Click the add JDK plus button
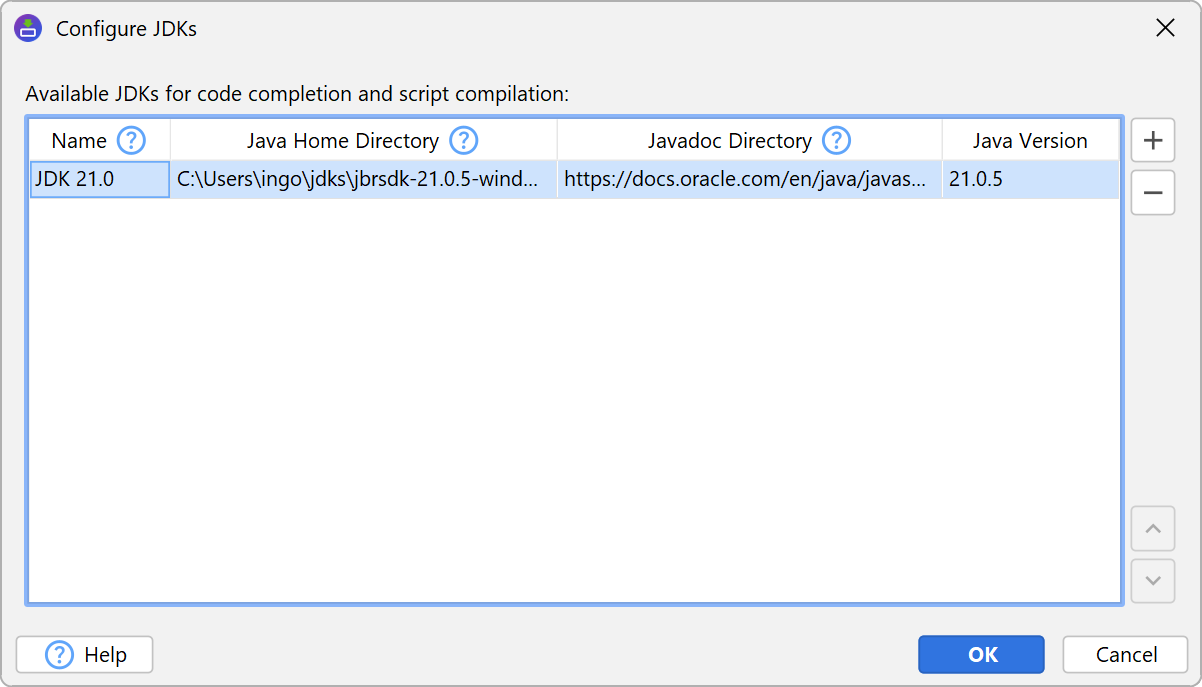 click(1152, 141)
